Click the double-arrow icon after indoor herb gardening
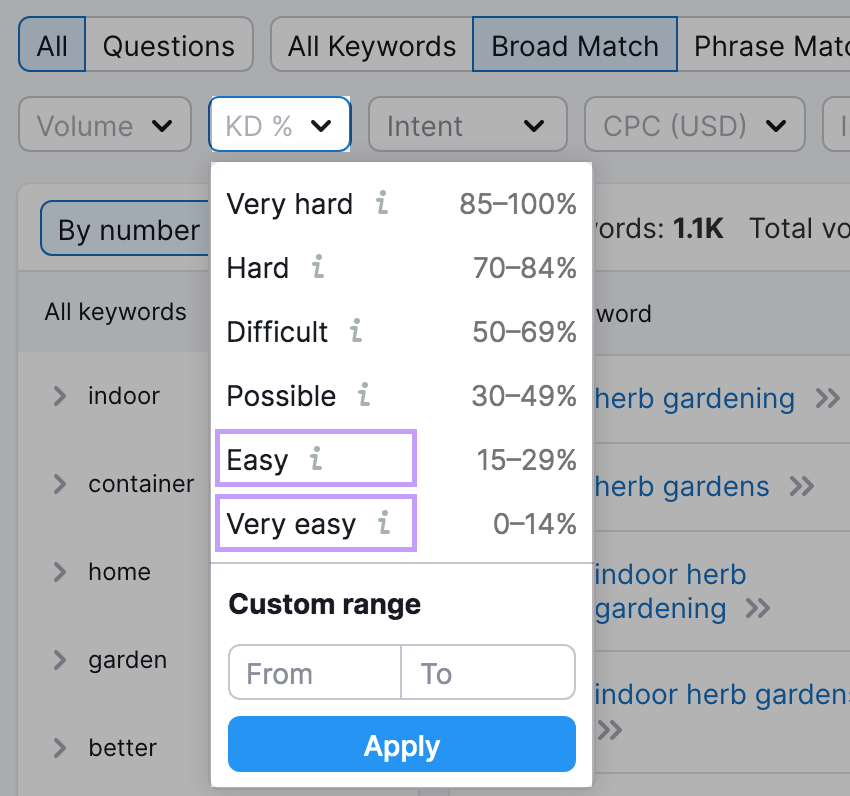 point(759,609)
